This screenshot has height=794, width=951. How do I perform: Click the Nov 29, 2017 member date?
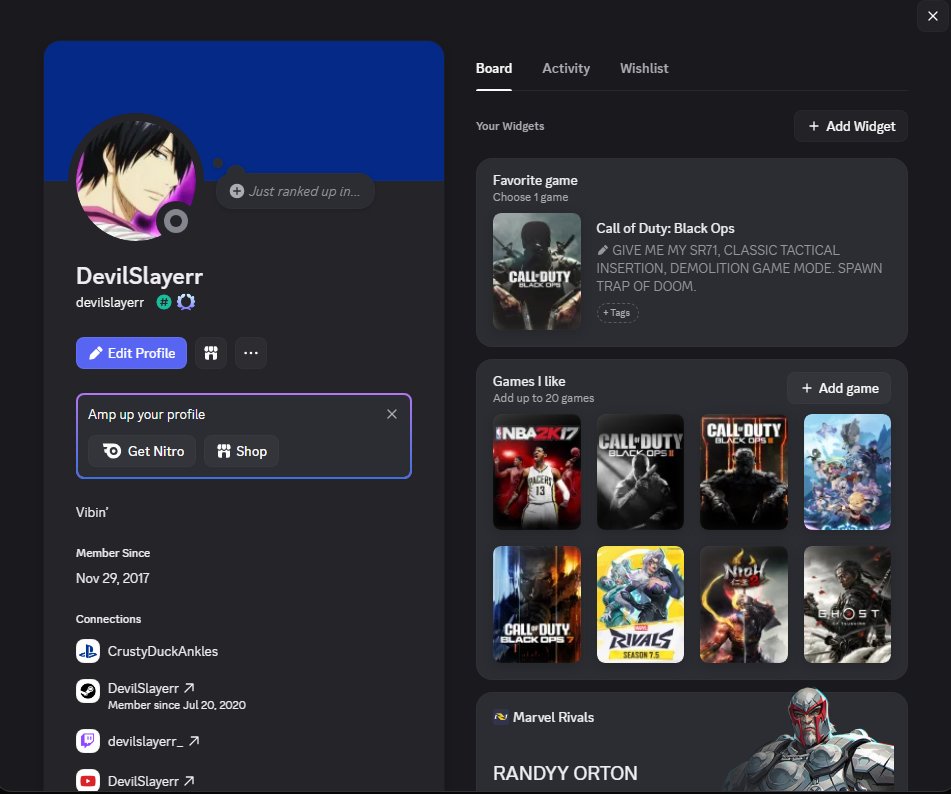coord(112,578)
